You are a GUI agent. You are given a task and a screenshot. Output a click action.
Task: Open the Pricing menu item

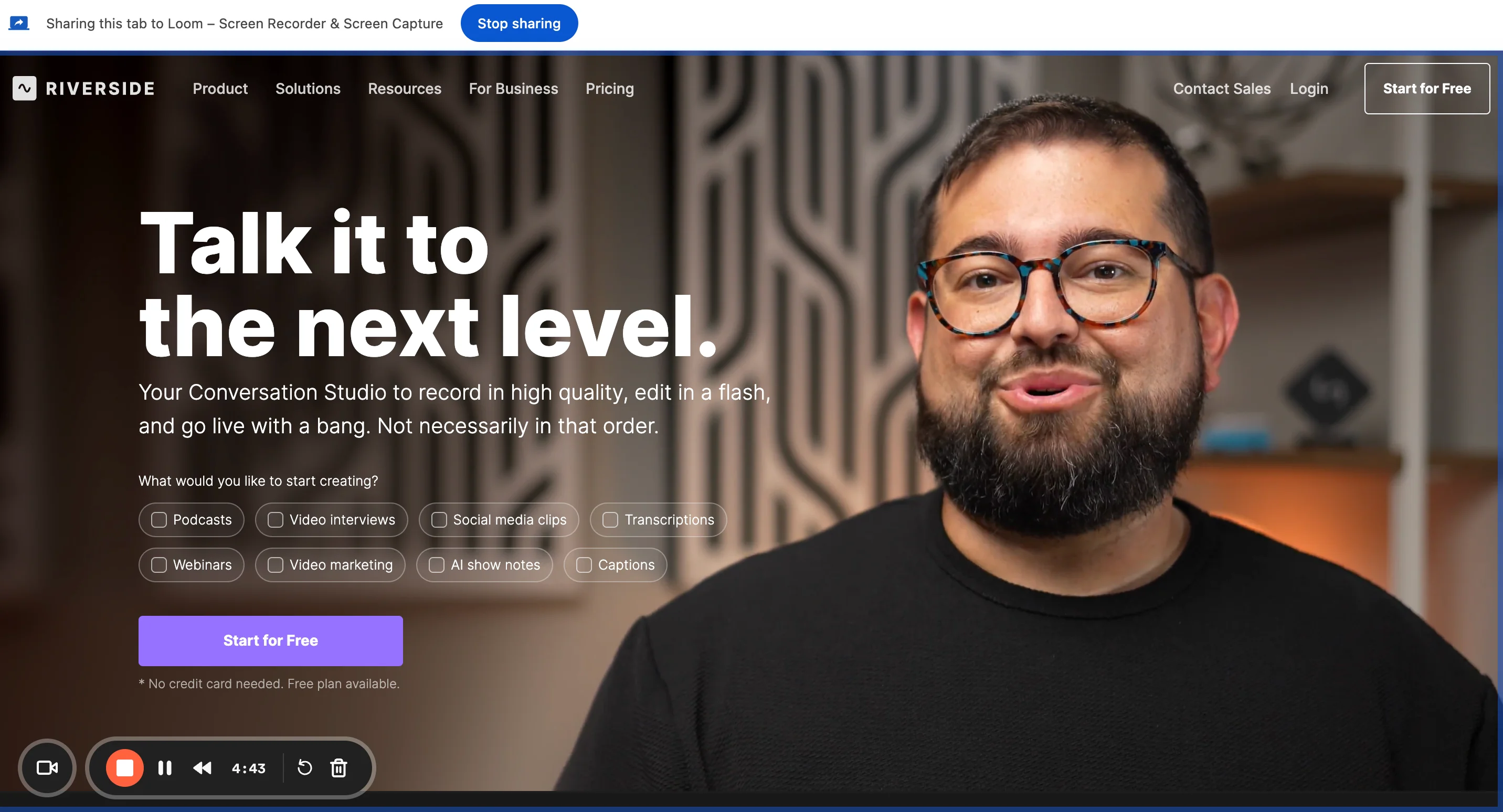click(610, 88)
